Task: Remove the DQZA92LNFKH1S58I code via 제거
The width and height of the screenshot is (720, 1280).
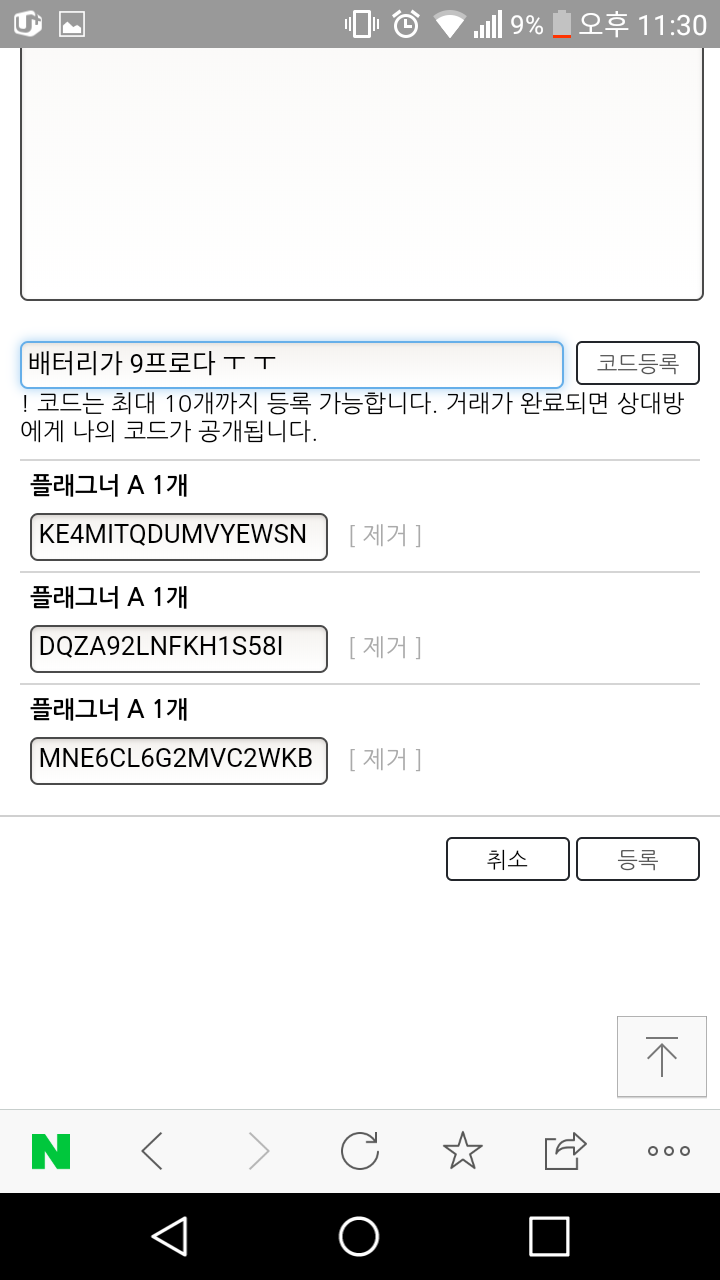Action: 385,648
